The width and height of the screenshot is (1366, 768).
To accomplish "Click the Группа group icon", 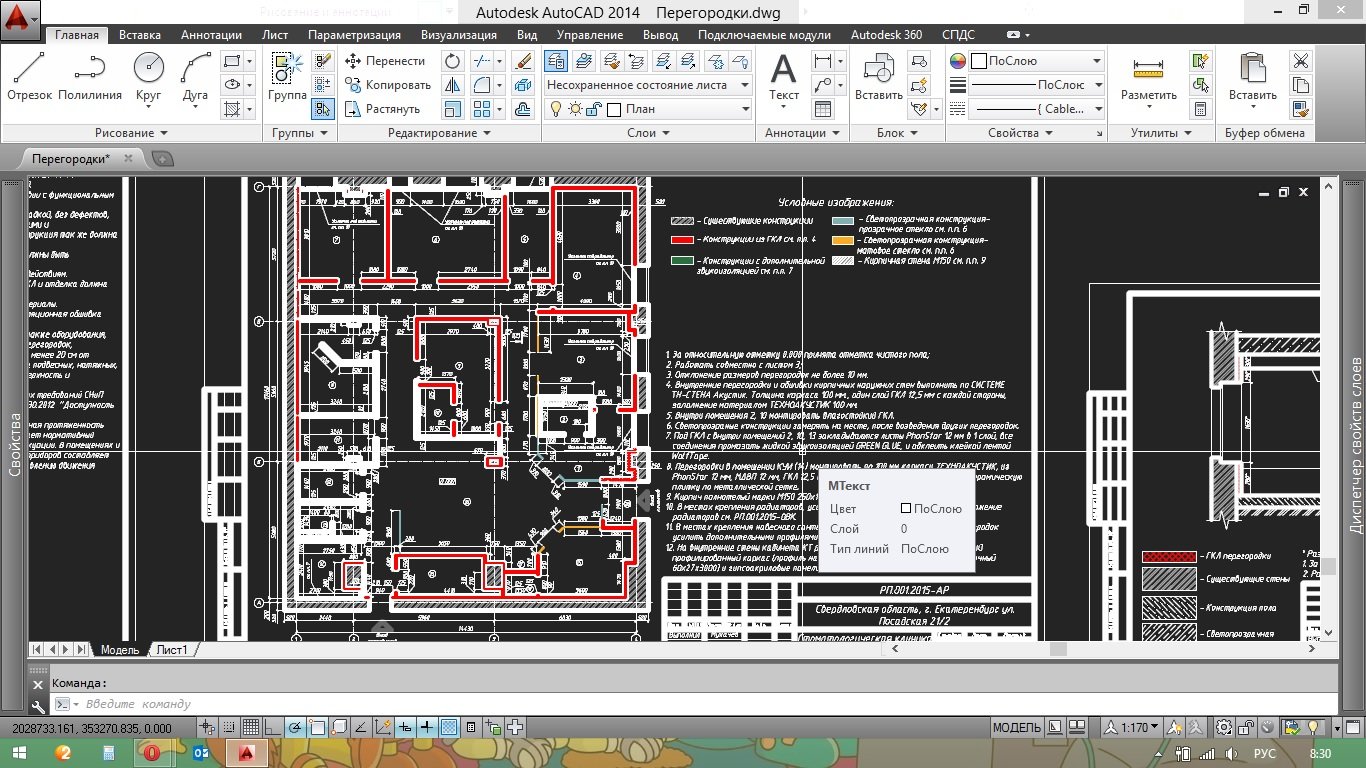I will (287, 77).
